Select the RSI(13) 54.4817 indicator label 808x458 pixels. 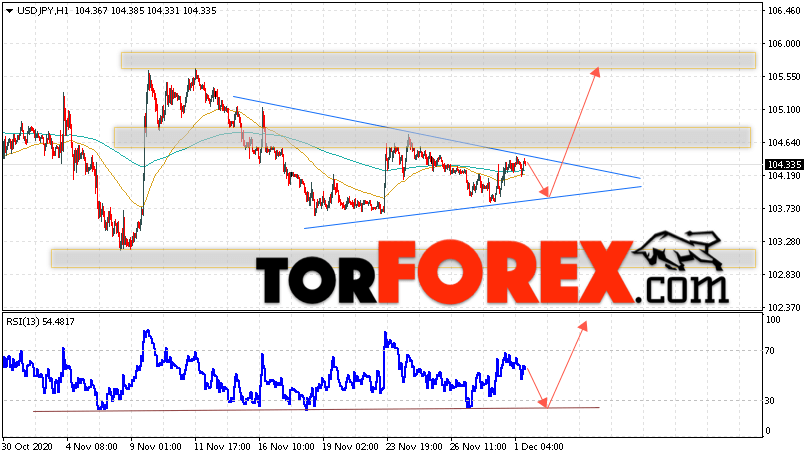tap(40, 322)
